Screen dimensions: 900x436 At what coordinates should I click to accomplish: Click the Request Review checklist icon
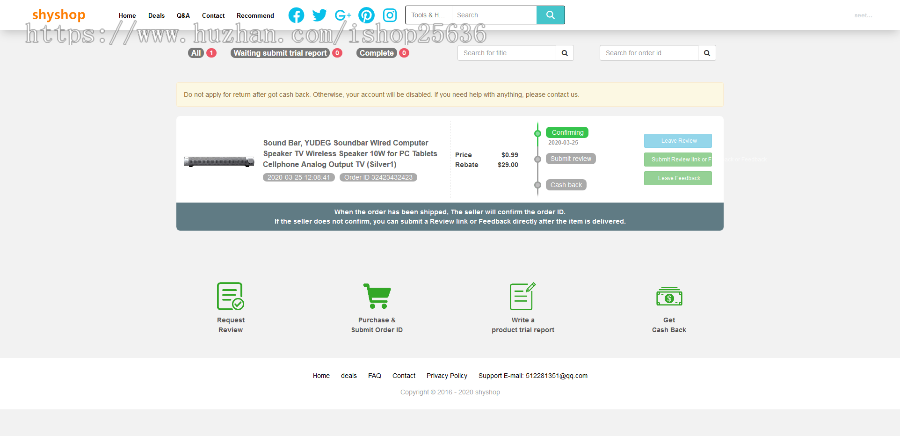coord(231,296)
